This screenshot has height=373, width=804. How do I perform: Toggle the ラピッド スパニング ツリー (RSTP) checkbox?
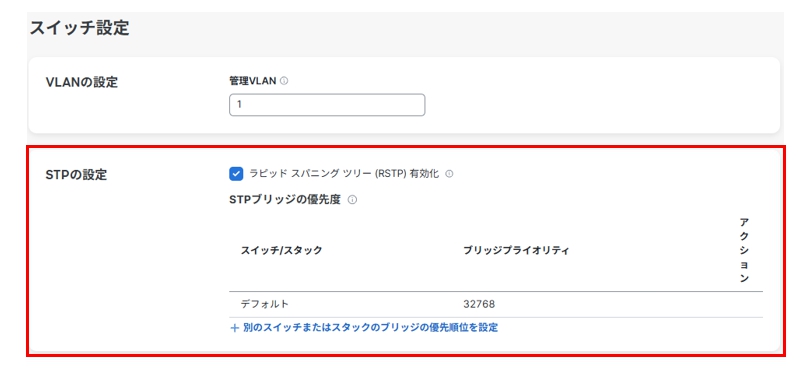(x=236, y=174)
